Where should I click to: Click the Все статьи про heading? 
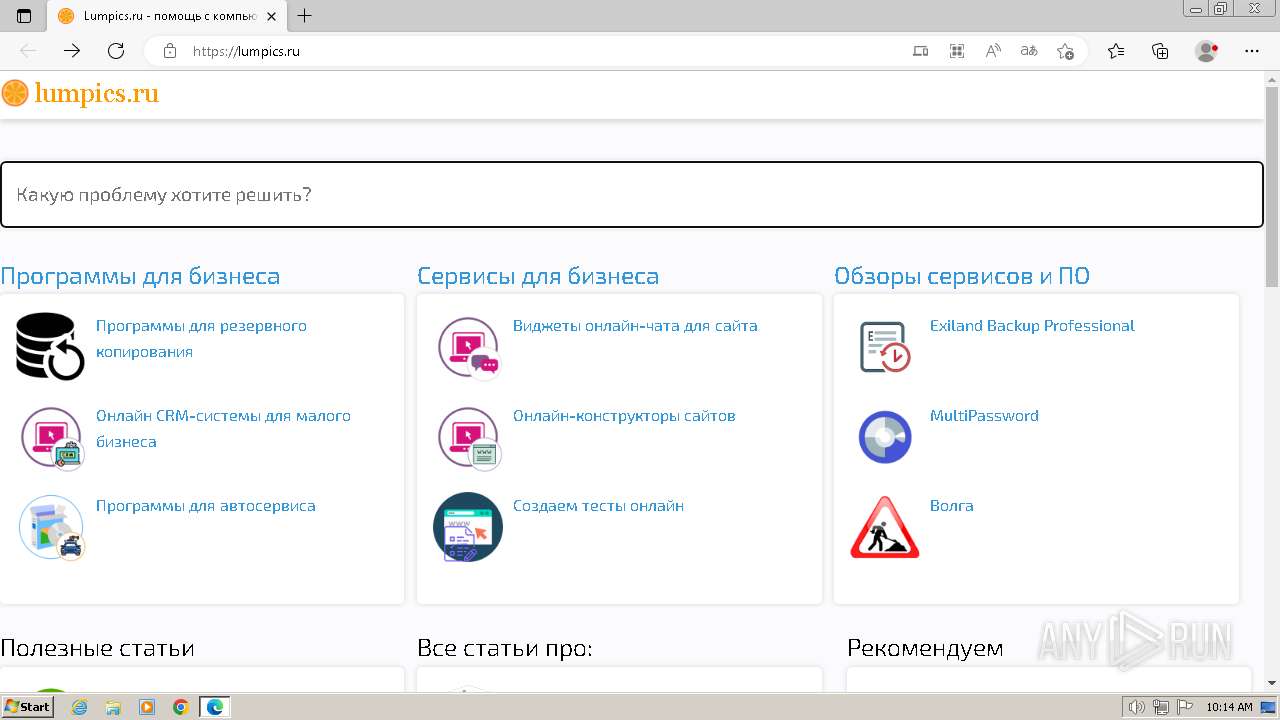505,648
